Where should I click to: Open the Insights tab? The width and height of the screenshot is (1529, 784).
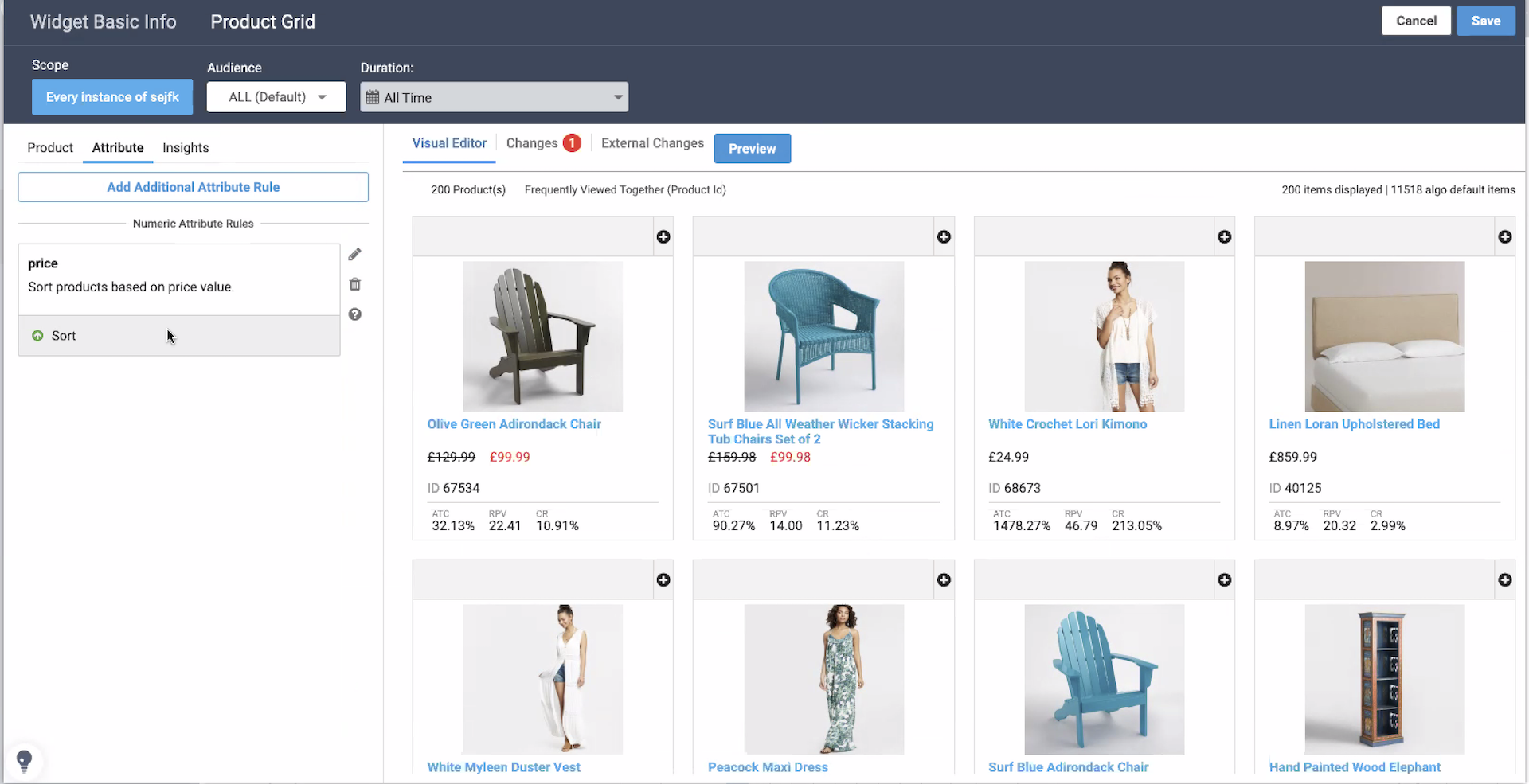186,148
